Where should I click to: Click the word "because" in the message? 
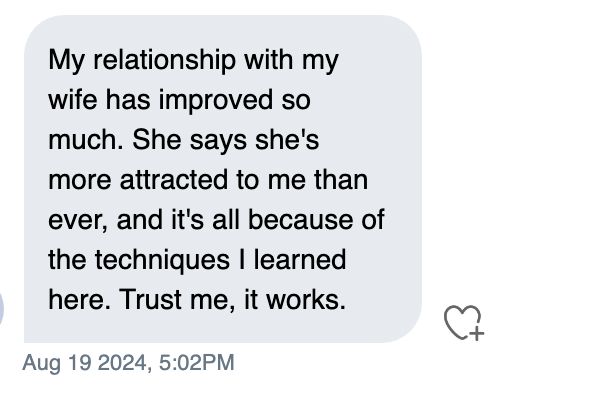tap(300, 219)
